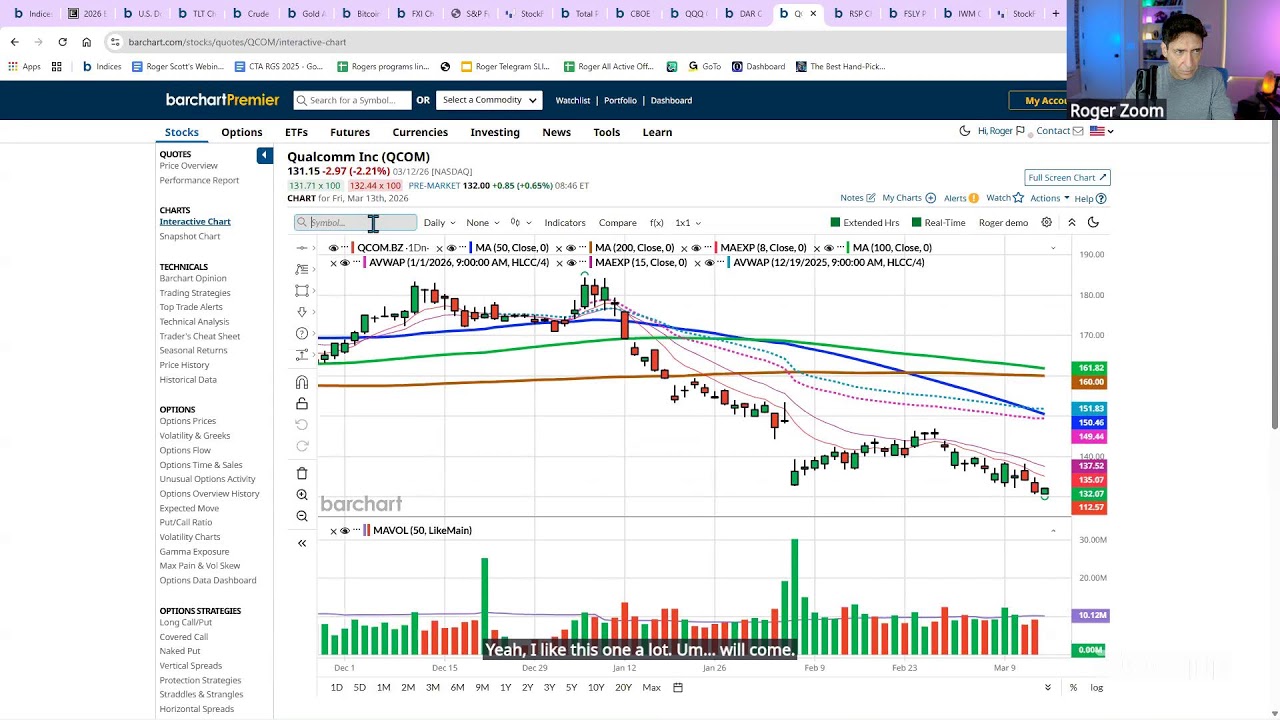Open the browser home page
1280x720 pixels.
[87, 42]
